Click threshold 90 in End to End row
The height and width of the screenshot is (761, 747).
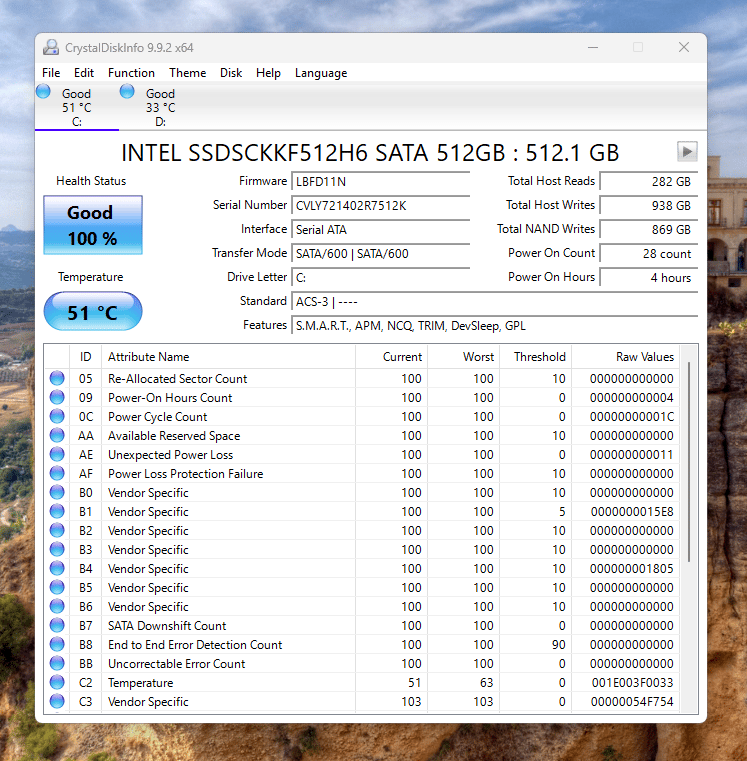point(559,645)
